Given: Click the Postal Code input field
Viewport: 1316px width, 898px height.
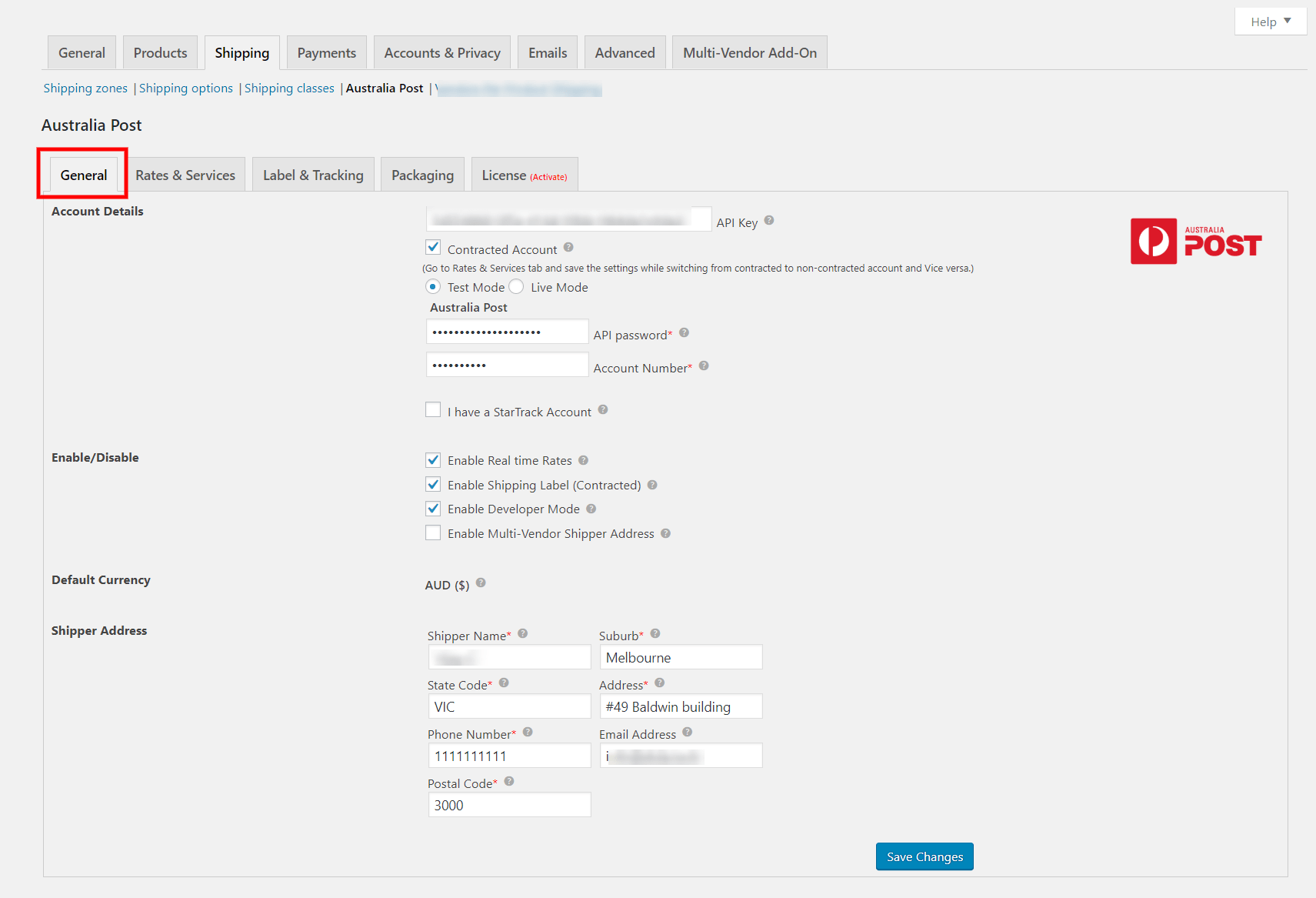Looking at the screenshot, I should coord(508,804).
